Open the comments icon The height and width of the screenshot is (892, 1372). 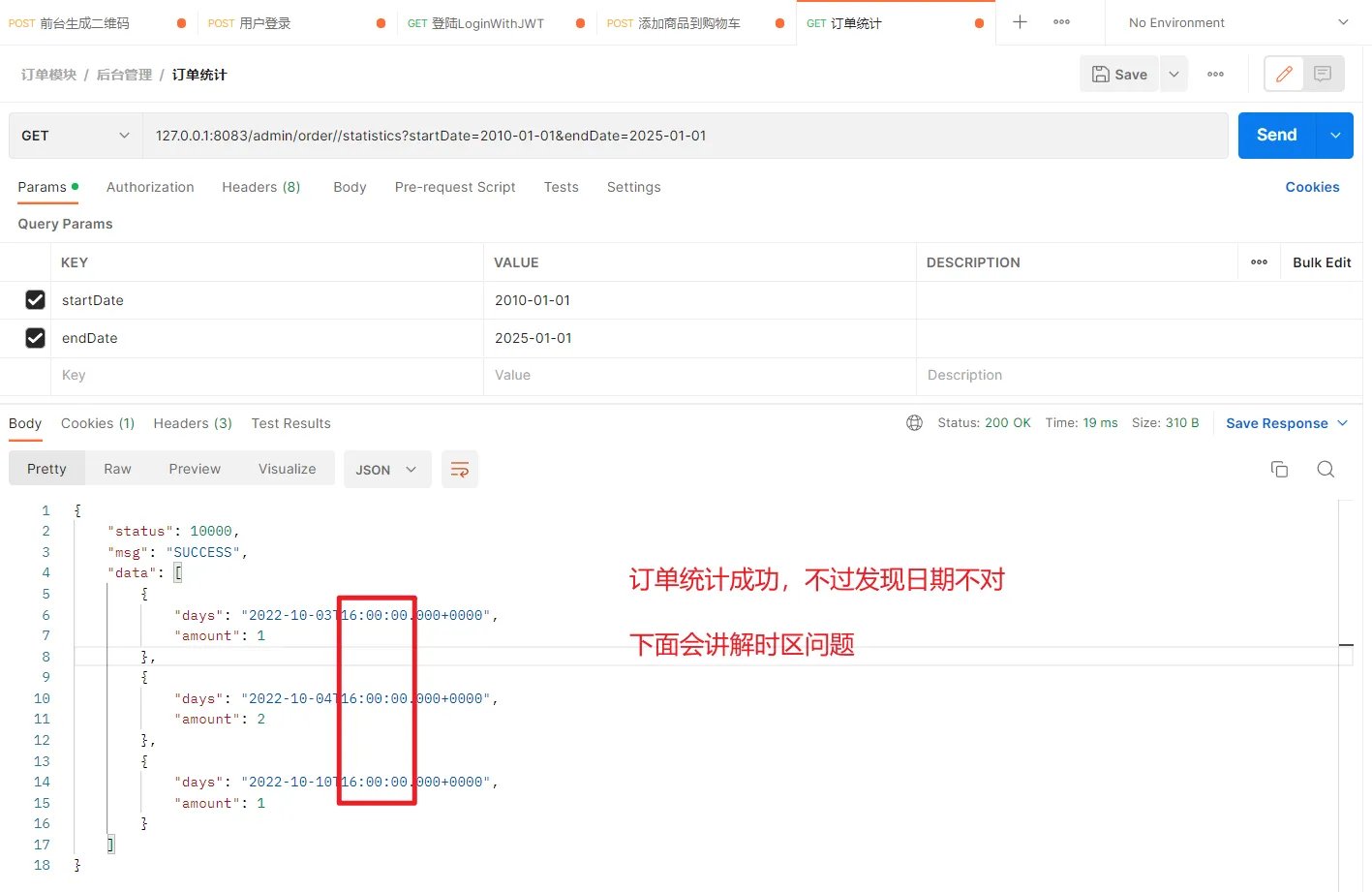[x=1323, y=74]
